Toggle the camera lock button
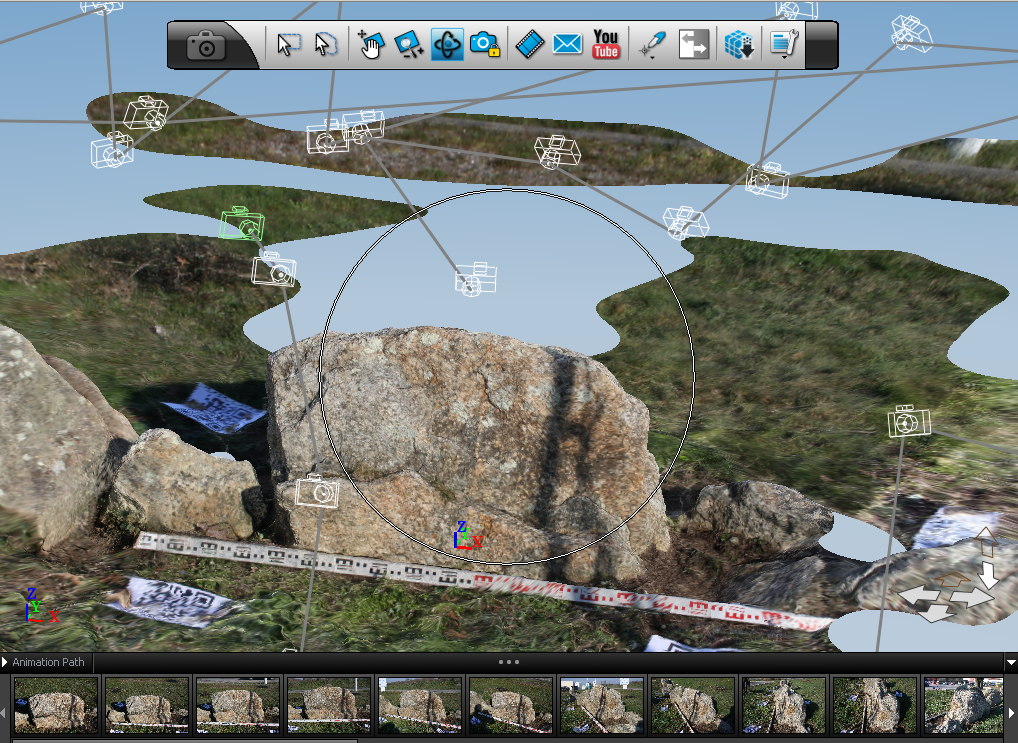Screen dimensions: 1018x743 coord(485,45)
